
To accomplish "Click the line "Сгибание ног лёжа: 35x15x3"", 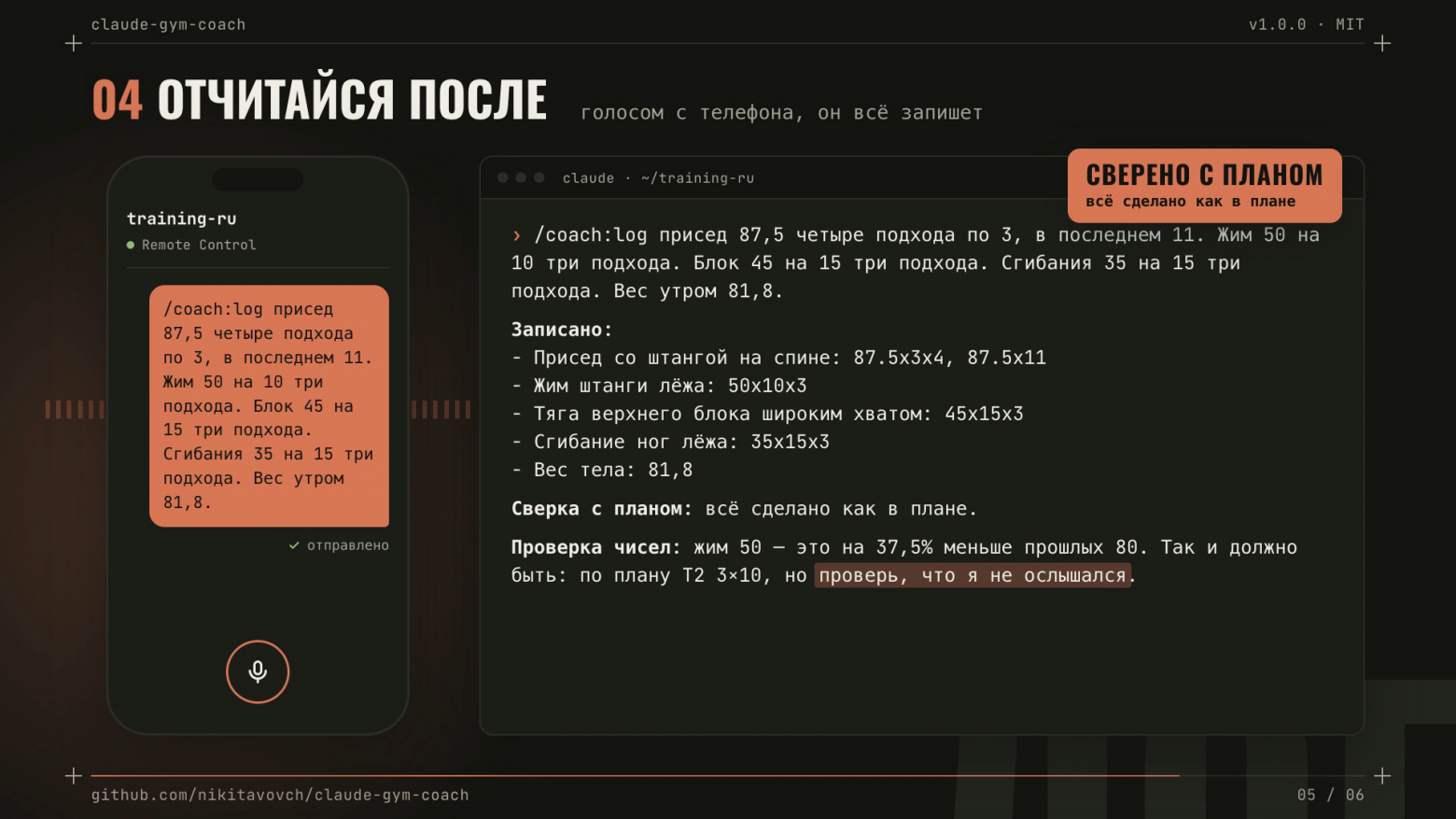I will coord(670,442).
